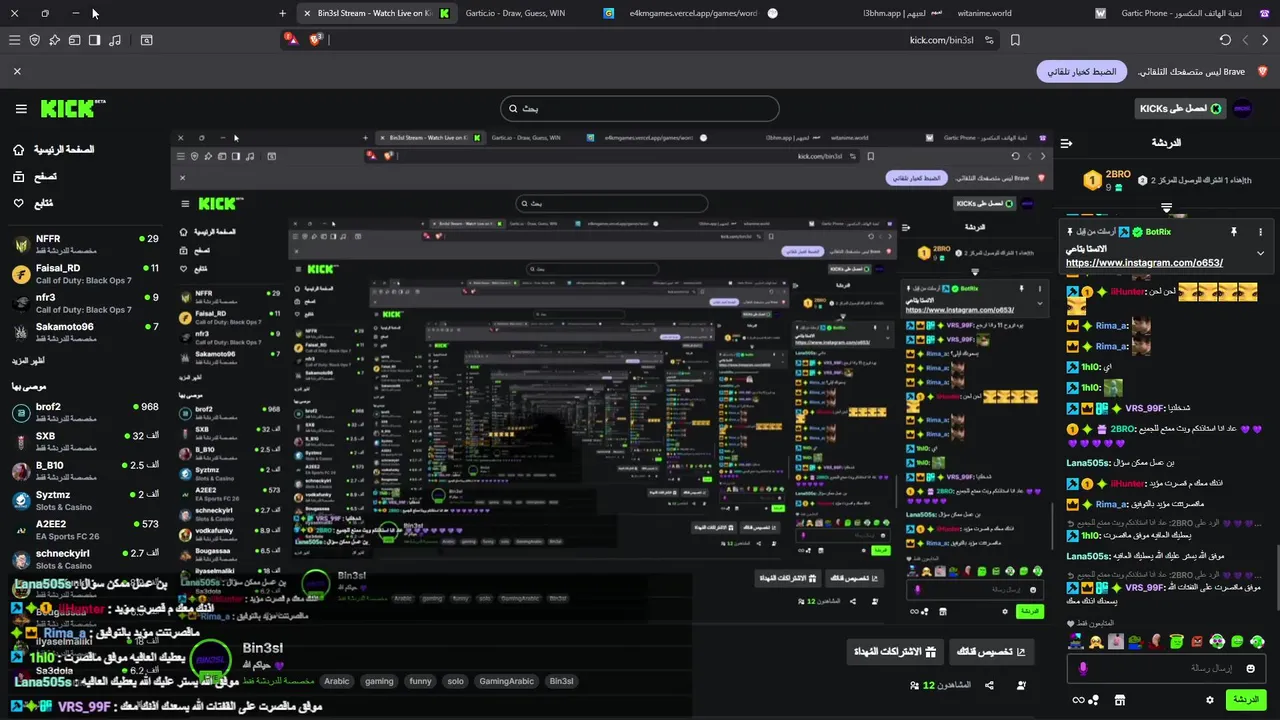Open brof2 recommended channel
The image size is (1280, 720).
(x=84, y=413)
